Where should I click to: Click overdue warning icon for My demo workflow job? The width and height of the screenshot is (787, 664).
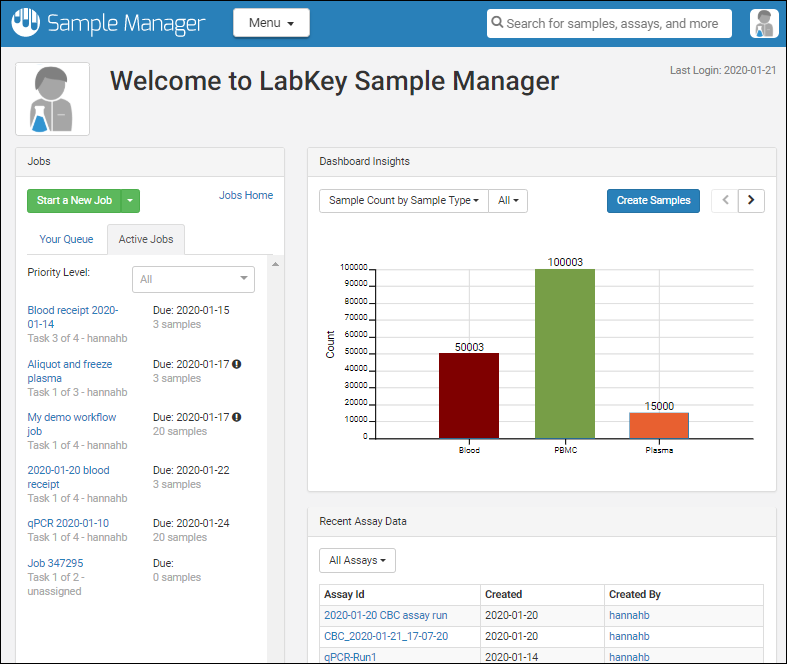pyautogui.click(x=237, y=418)
